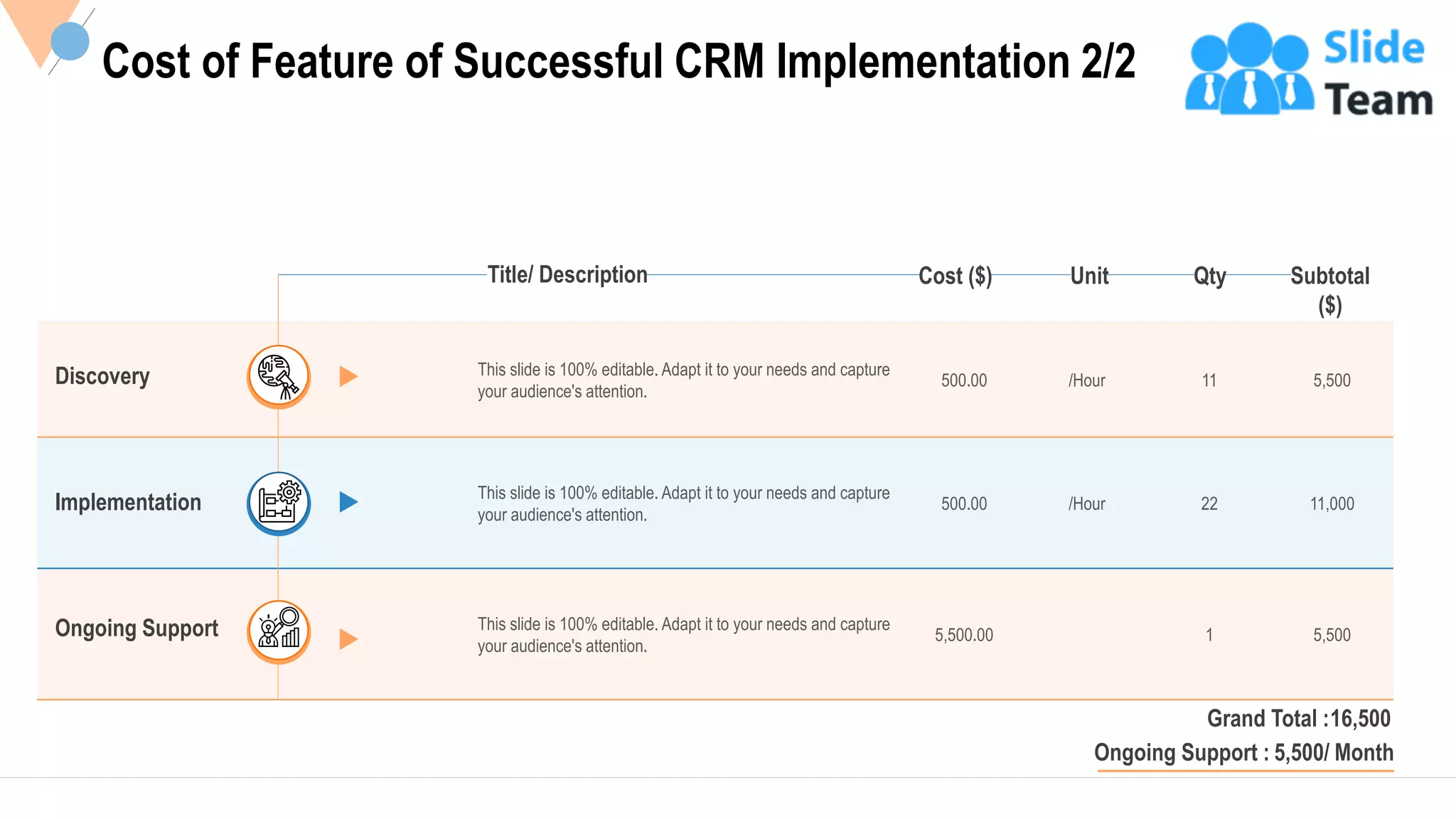The height and width of the screenshot is (819, 1456).
Task: Click the Grand Total :16,500 text
Action: [1298, 718]
